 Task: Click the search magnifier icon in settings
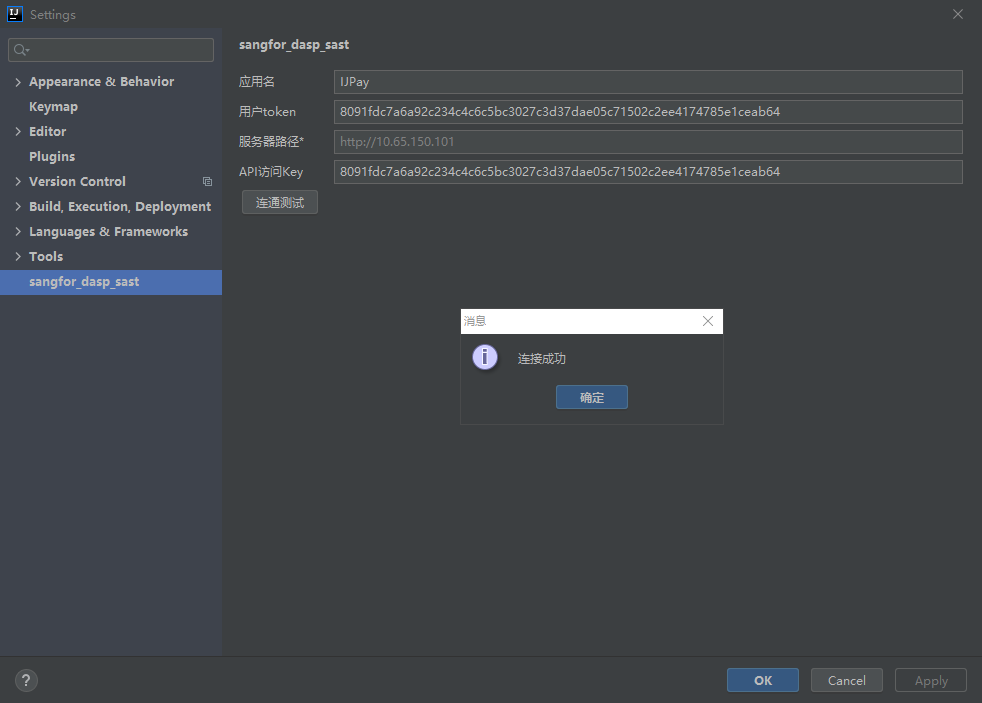21,50
